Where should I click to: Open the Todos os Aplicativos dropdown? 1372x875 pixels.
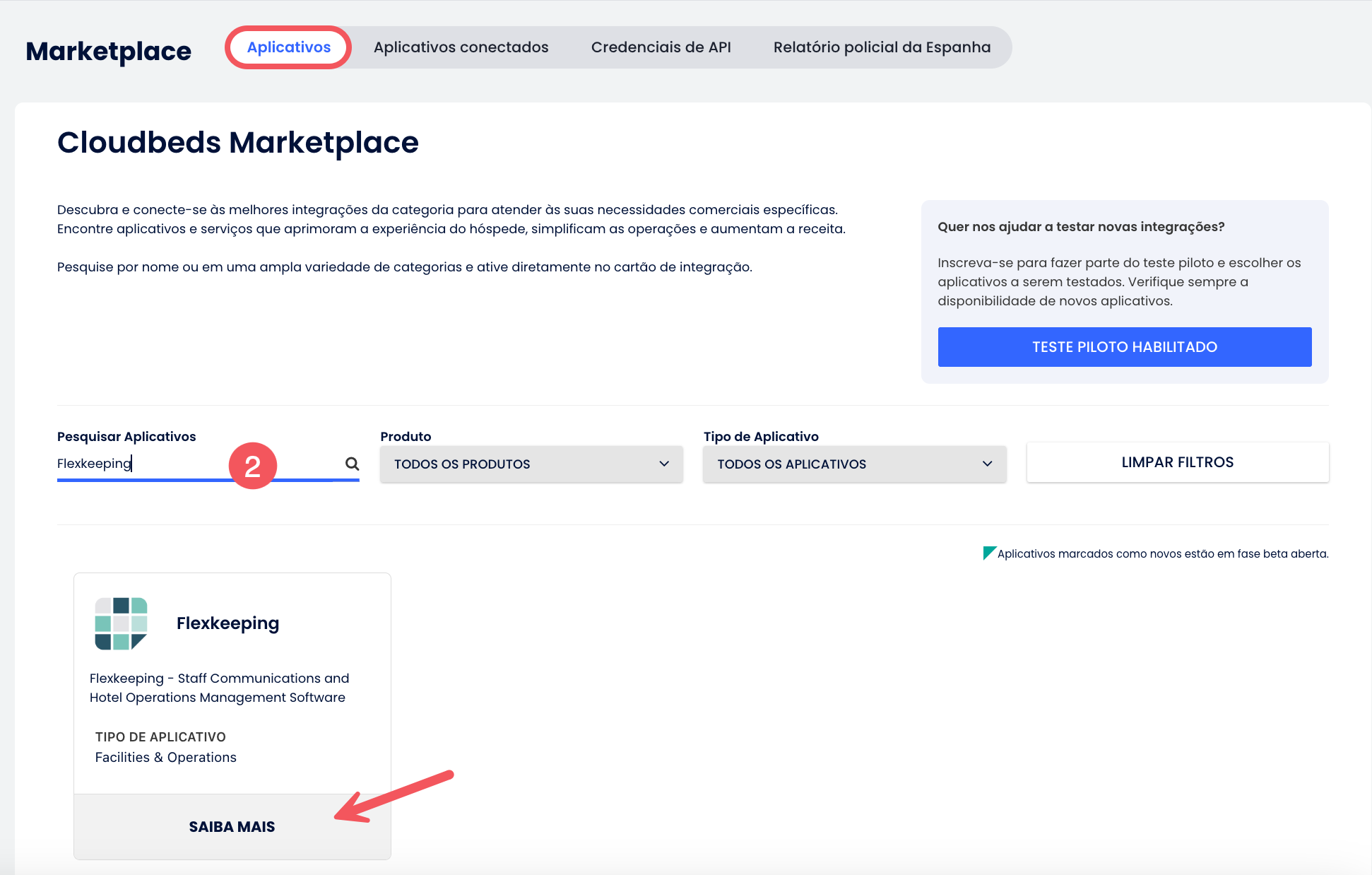click(x=854, y=464)
